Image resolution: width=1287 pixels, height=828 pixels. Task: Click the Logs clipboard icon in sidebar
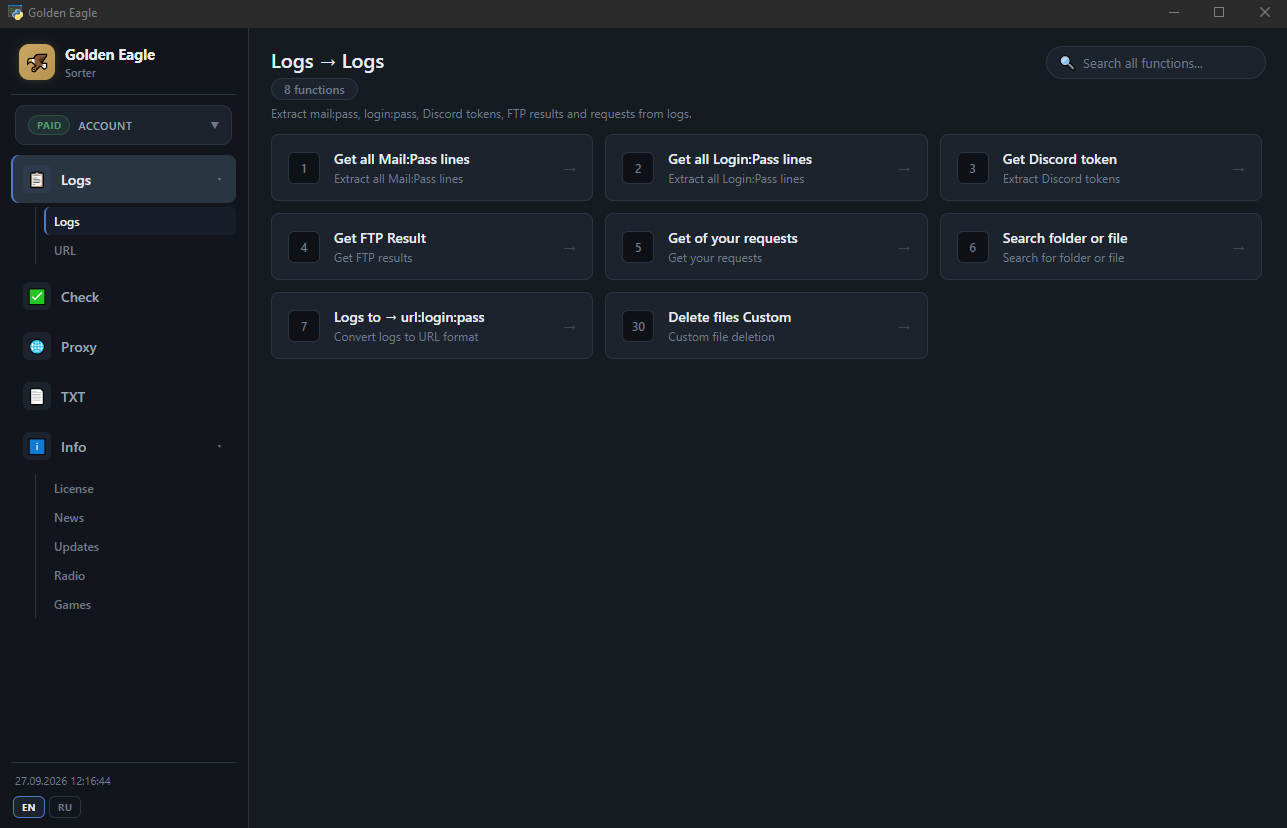click(37, 180)
